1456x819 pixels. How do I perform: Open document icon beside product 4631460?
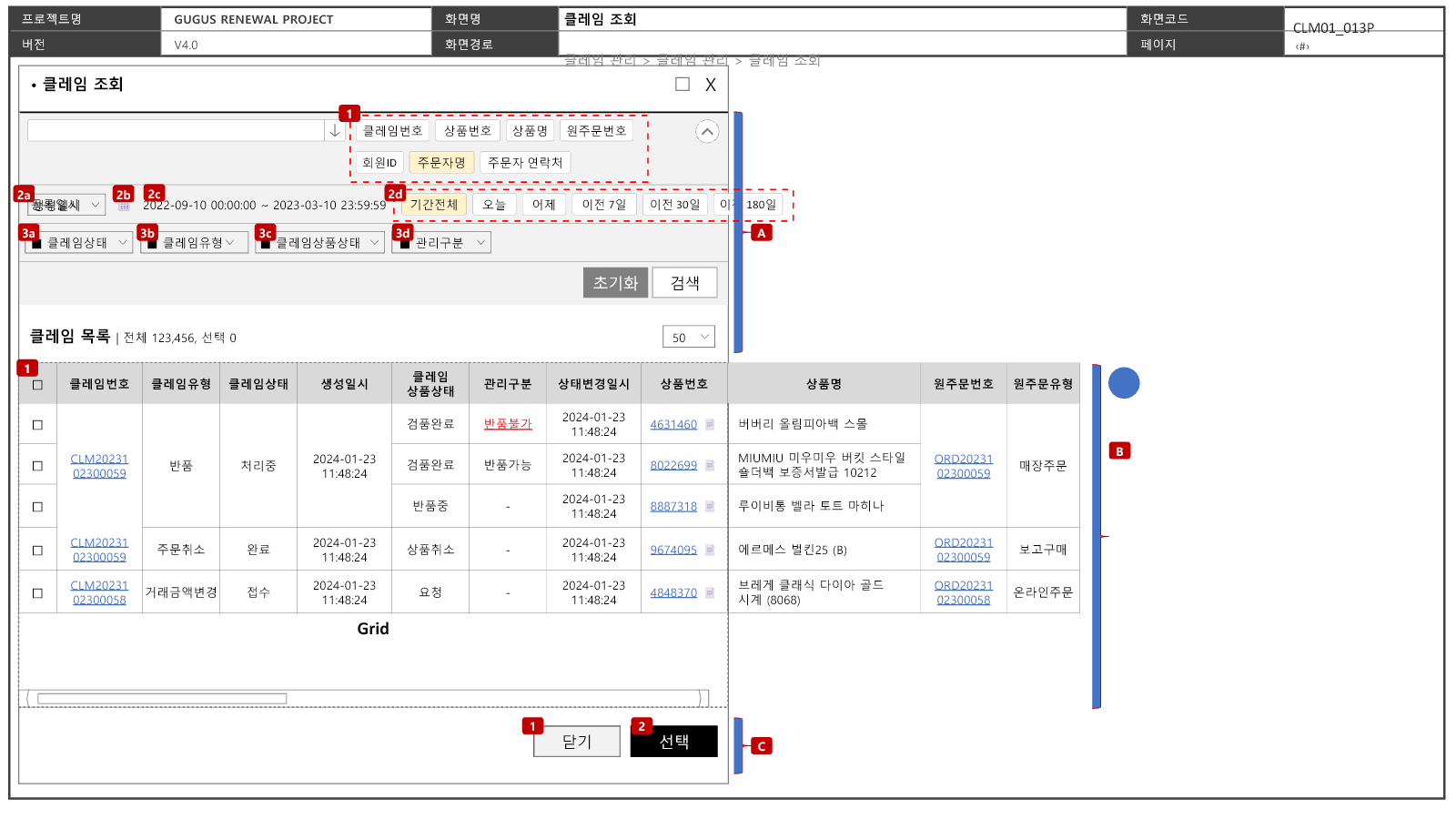point(710,425)
